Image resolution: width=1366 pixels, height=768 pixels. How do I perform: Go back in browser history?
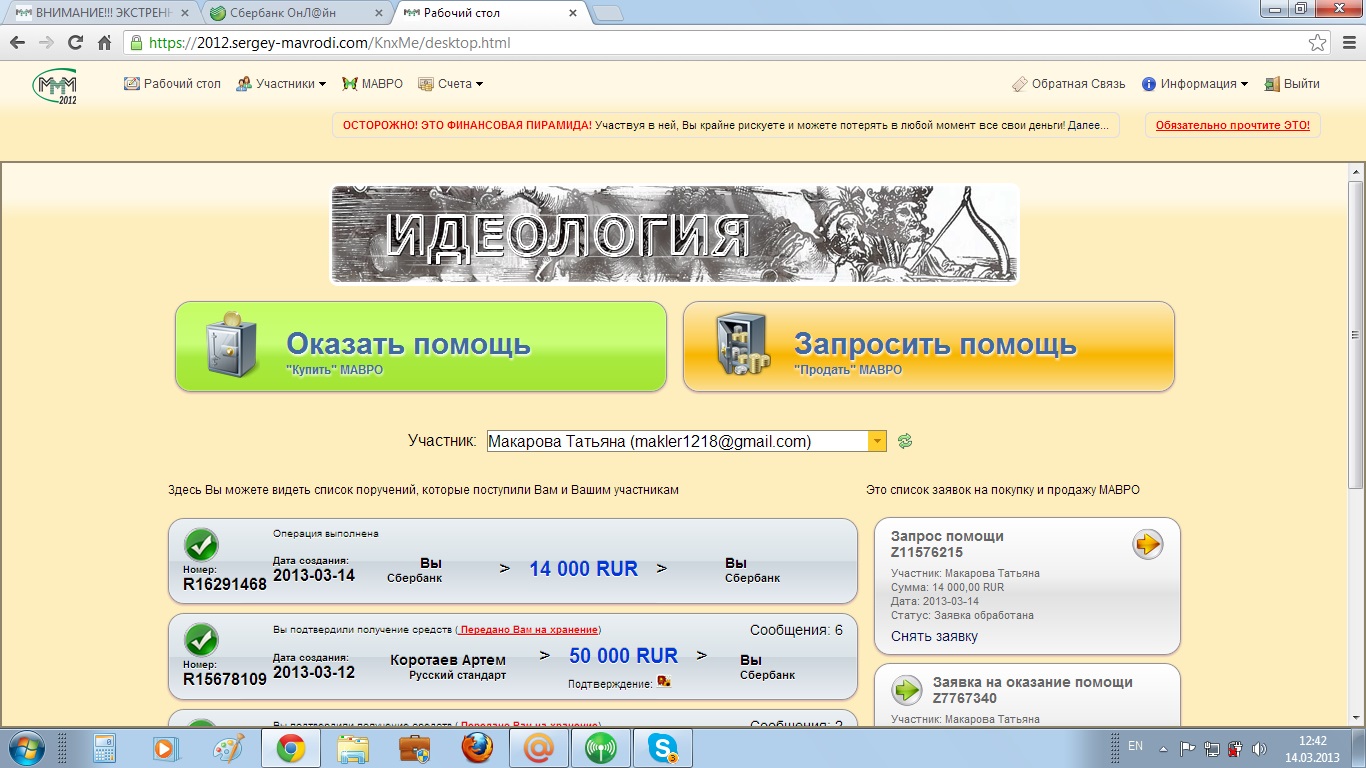point(17,43)
